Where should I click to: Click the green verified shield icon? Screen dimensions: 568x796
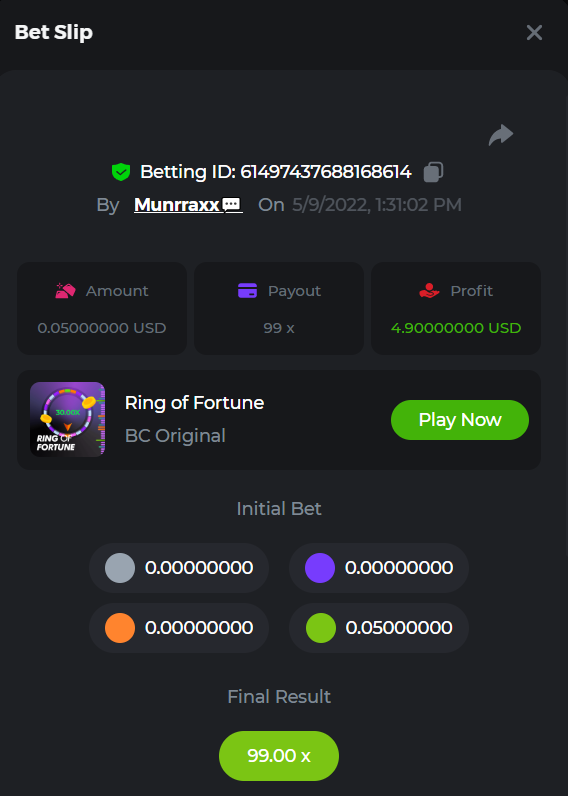(121, 172)
